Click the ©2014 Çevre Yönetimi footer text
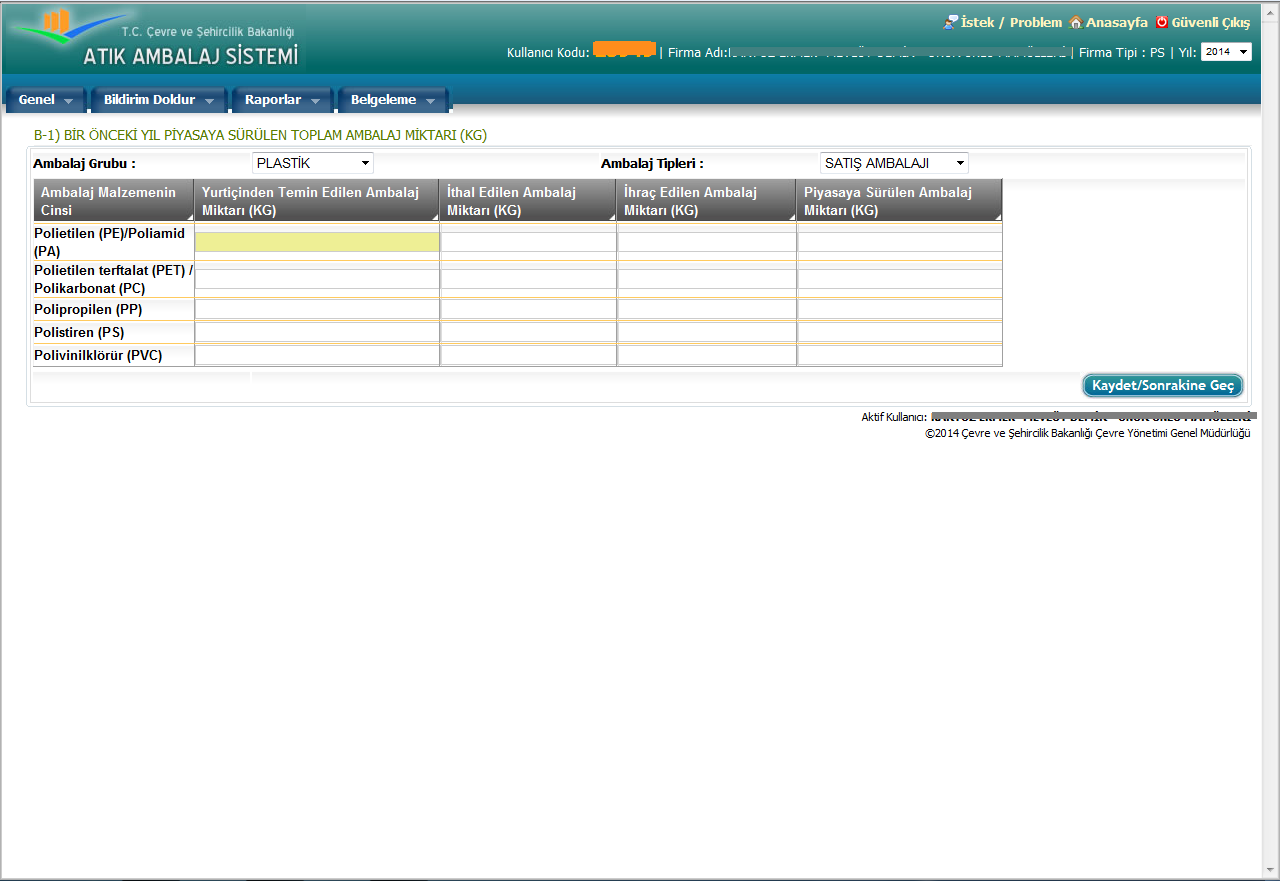 pyautogui.click(x=1088, y=433)
